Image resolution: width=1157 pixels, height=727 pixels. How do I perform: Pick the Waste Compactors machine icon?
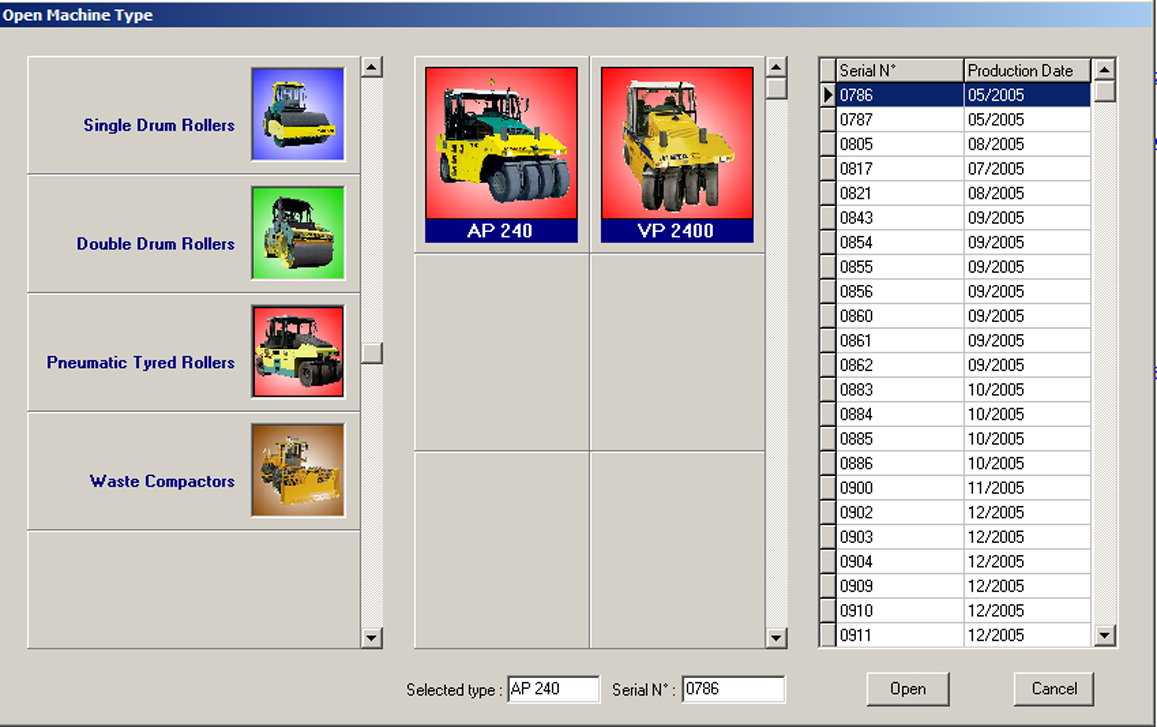click(x=298, y=470)
